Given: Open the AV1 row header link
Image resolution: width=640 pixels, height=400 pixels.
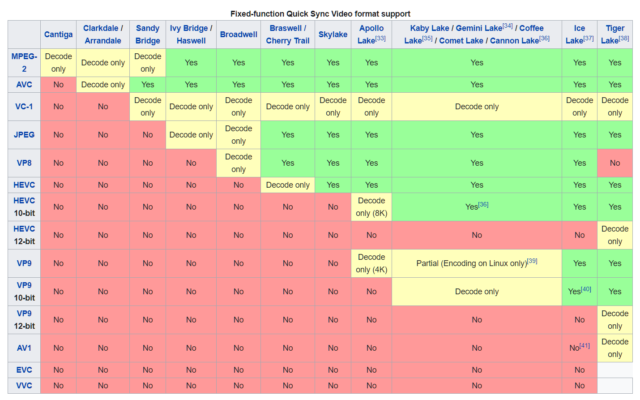Looking at the screenshot, I should (24, 348).
